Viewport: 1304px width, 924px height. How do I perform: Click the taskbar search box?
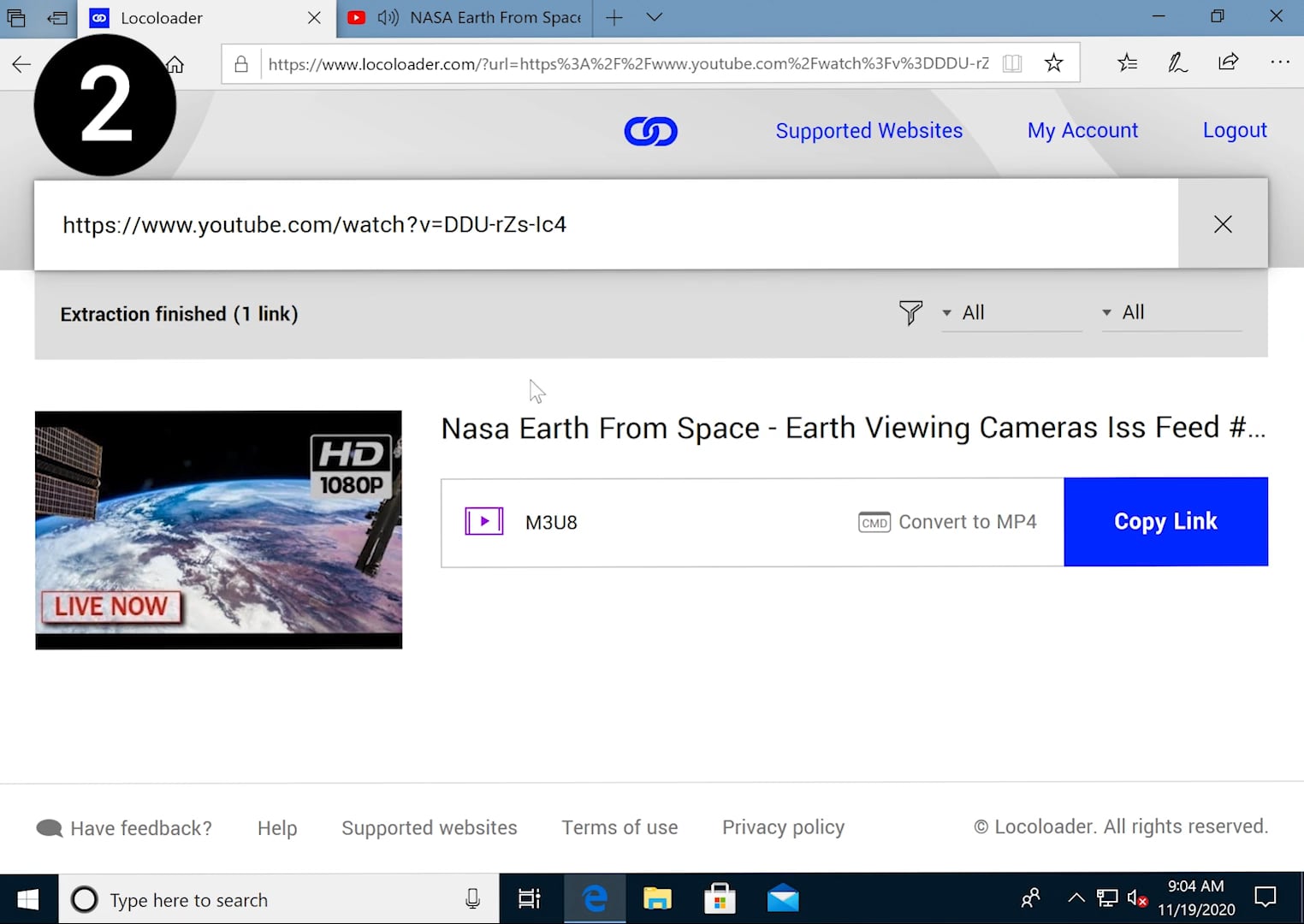(279, 899)
